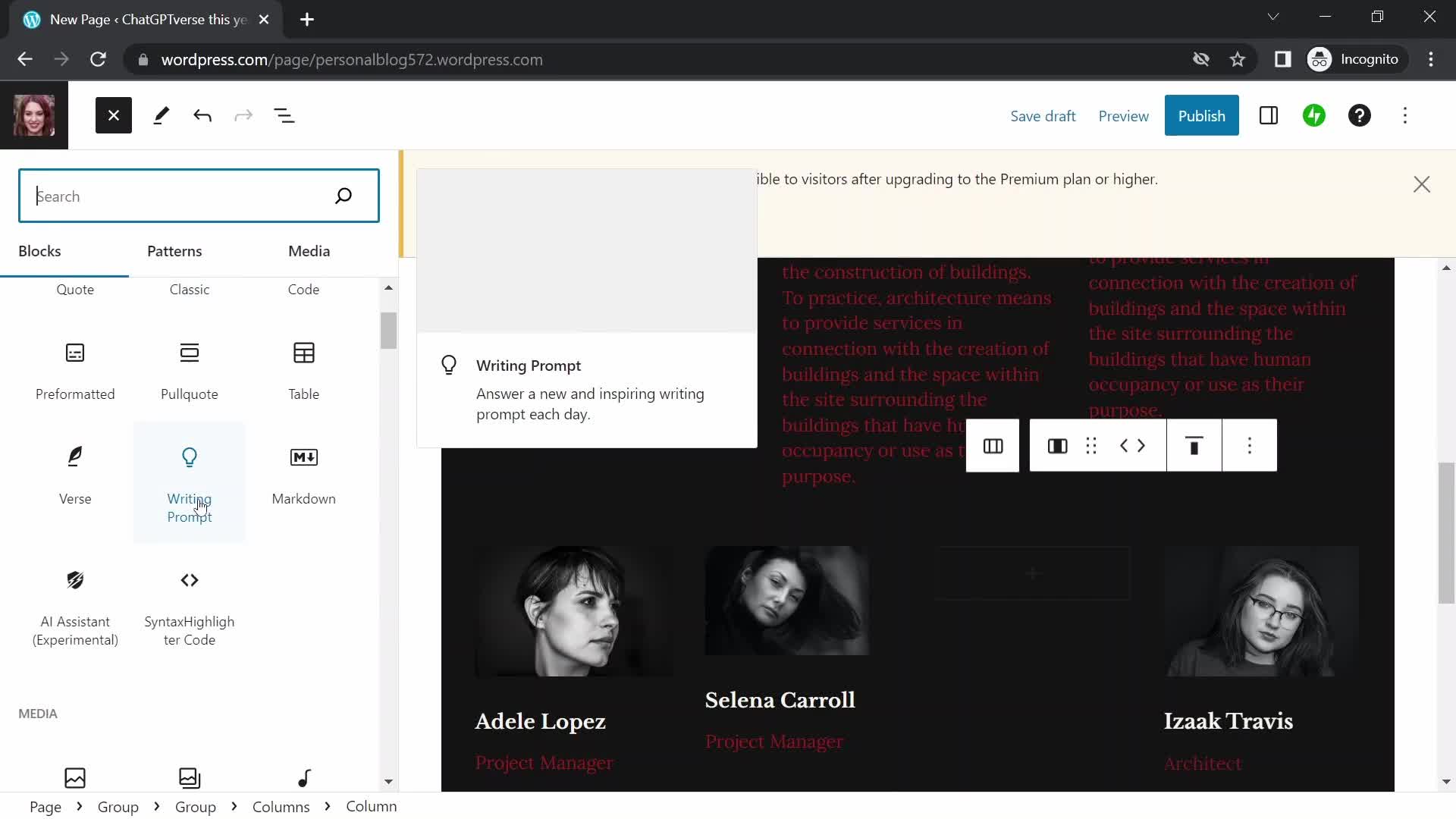
Task: Open the page Preview
Action: click(1123, 116)
